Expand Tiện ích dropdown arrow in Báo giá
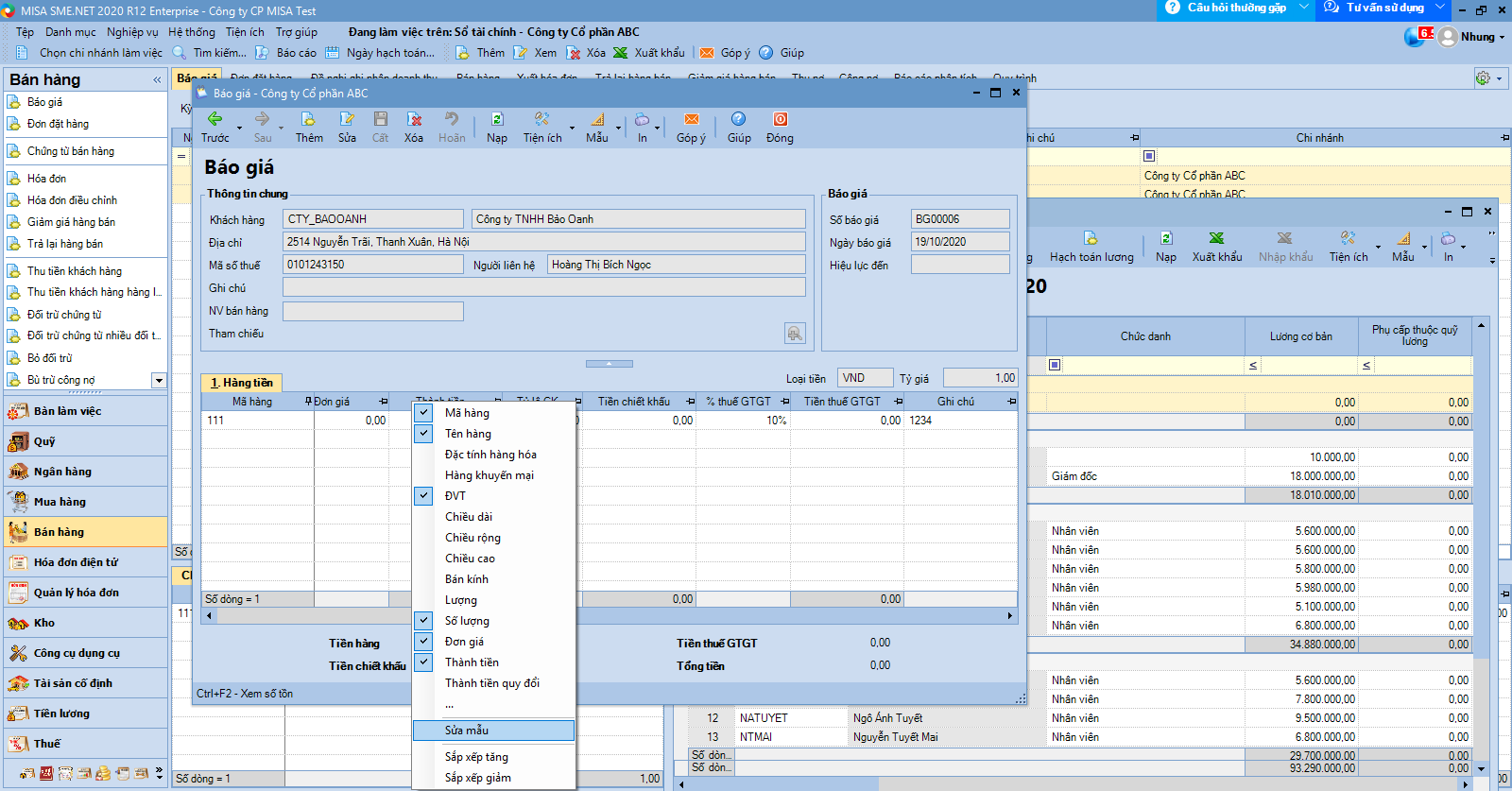The height and width of the screenshot is (791, 1512). 572,127
